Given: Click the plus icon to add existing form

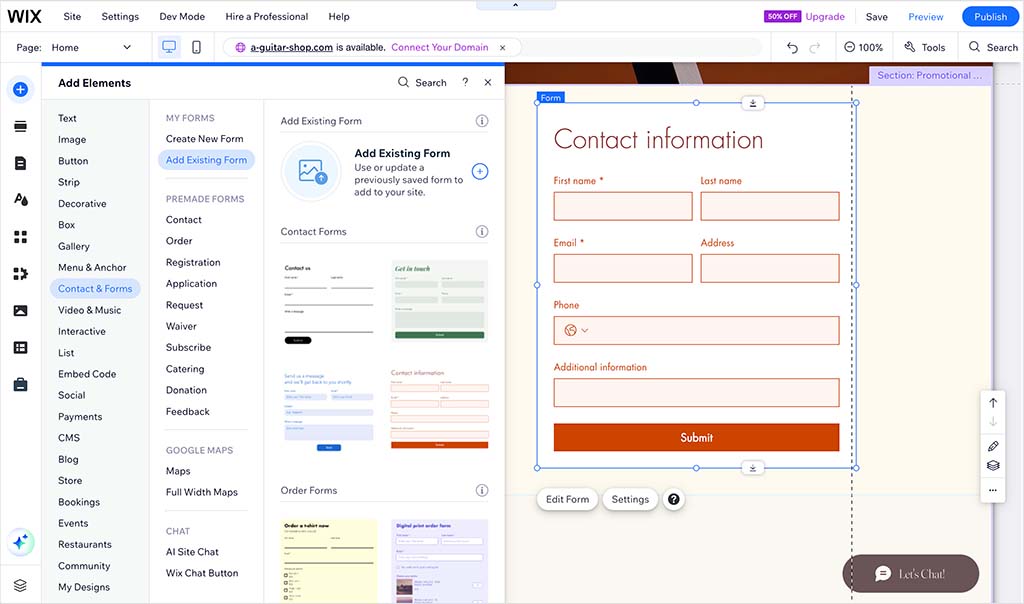Looking at the screenshot, I should [480, 172].
